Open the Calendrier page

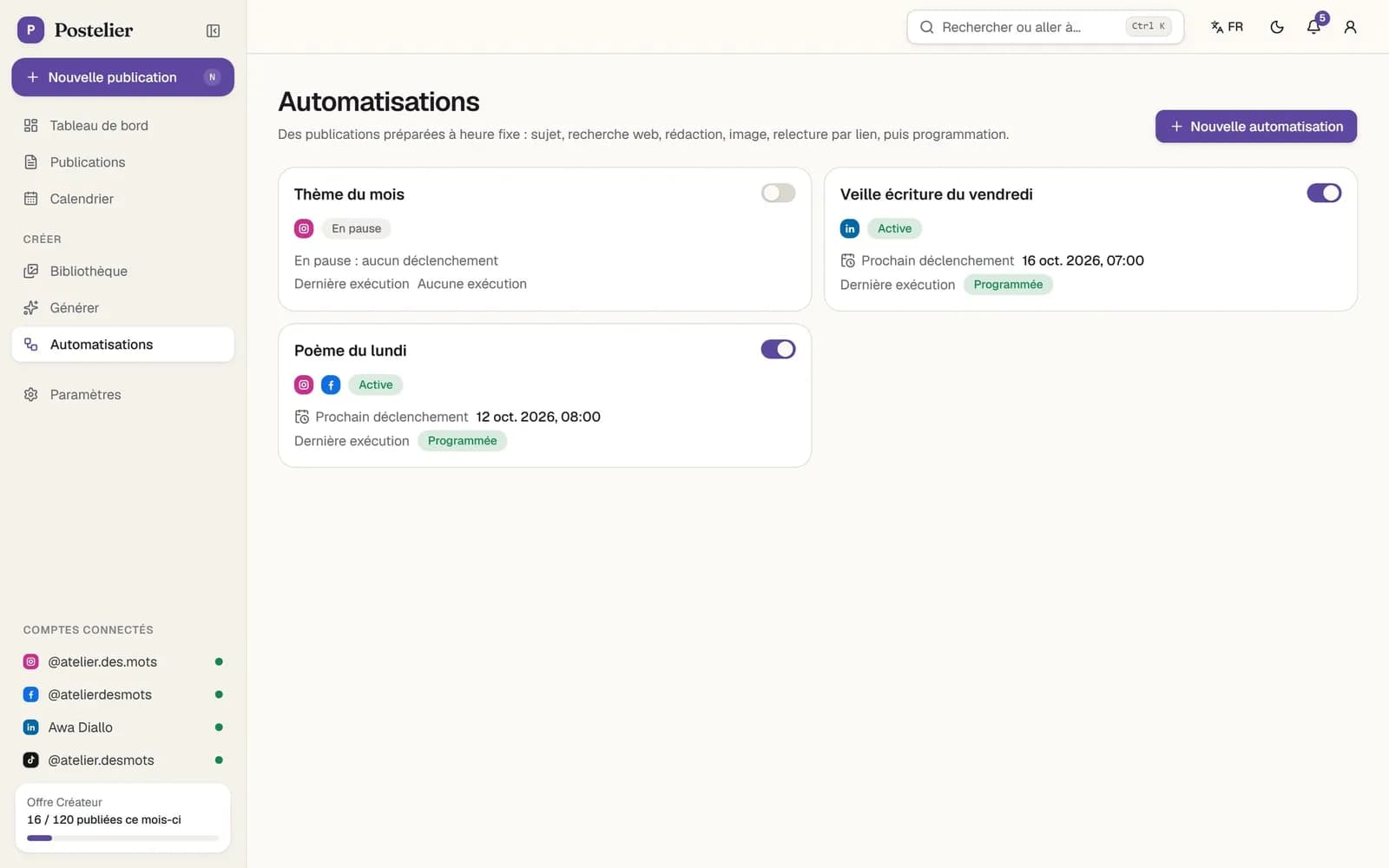122,199
